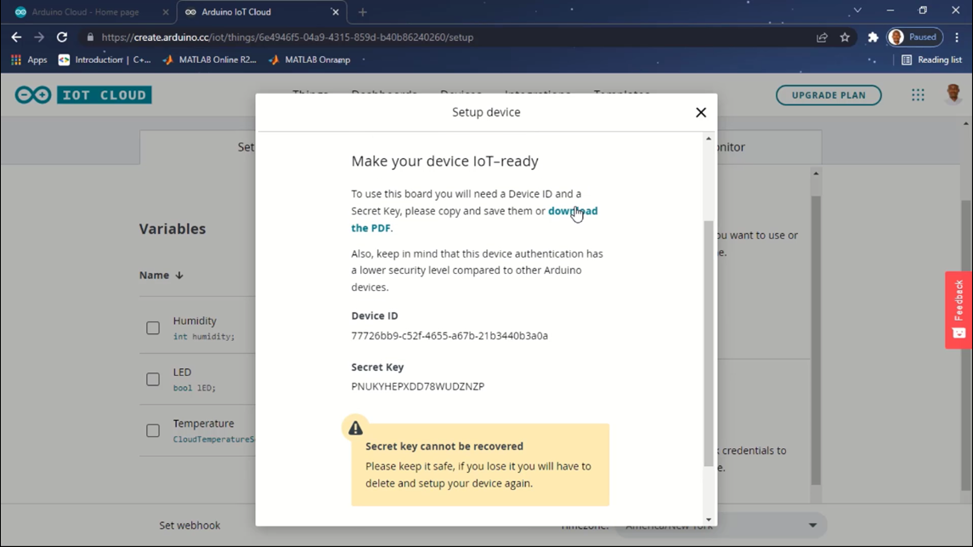Open the Feedback side tab

pos(959,309)
